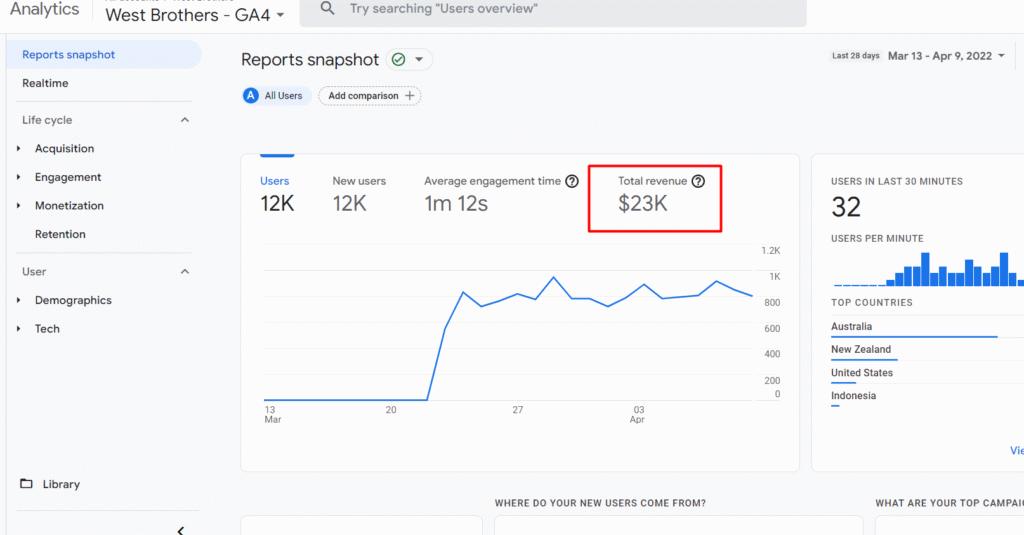Image resolution: width=1024 pixels, height=535 pixels.
Task: Open the Realtime report
Action: click(45, 84)
